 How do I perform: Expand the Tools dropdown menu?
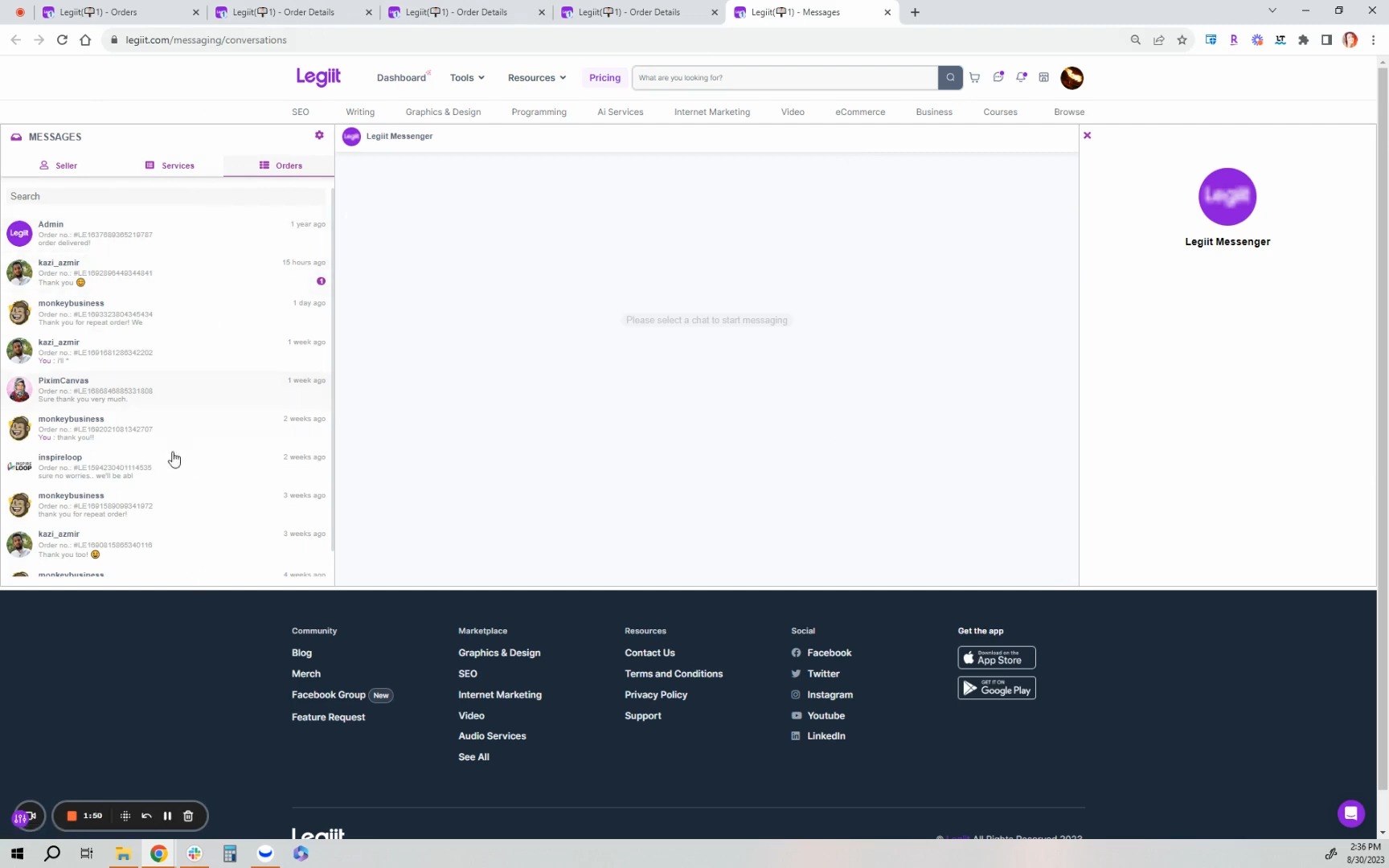466,77
